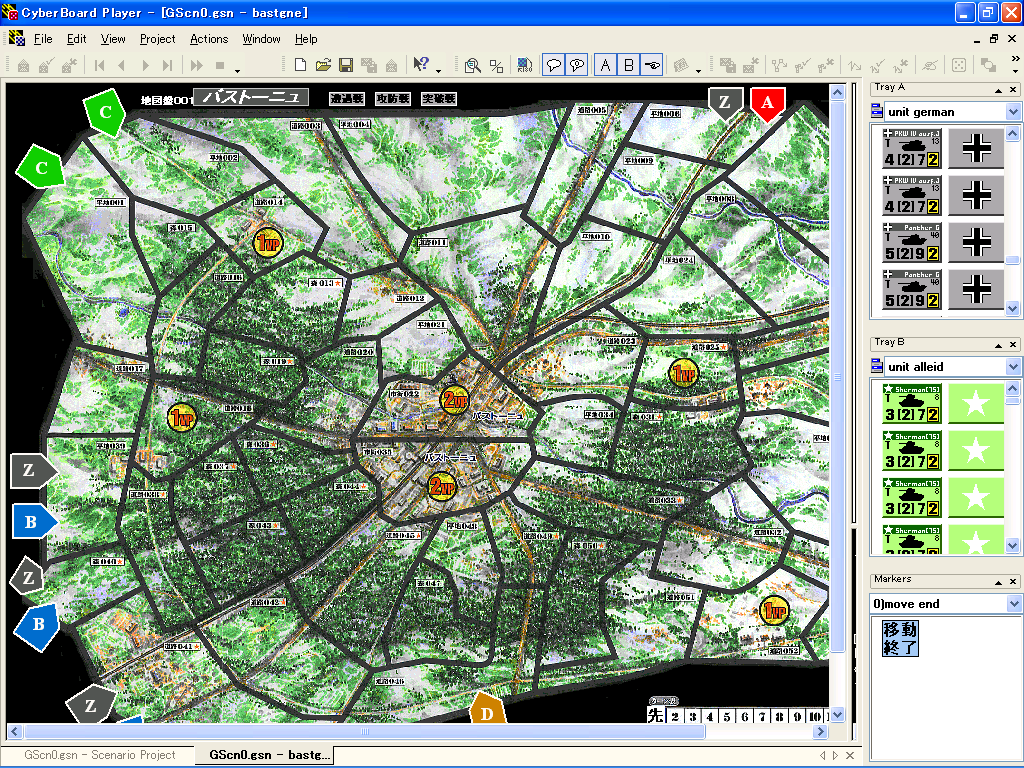Toggle the pointing hand marker tray button

pos(652,65)
